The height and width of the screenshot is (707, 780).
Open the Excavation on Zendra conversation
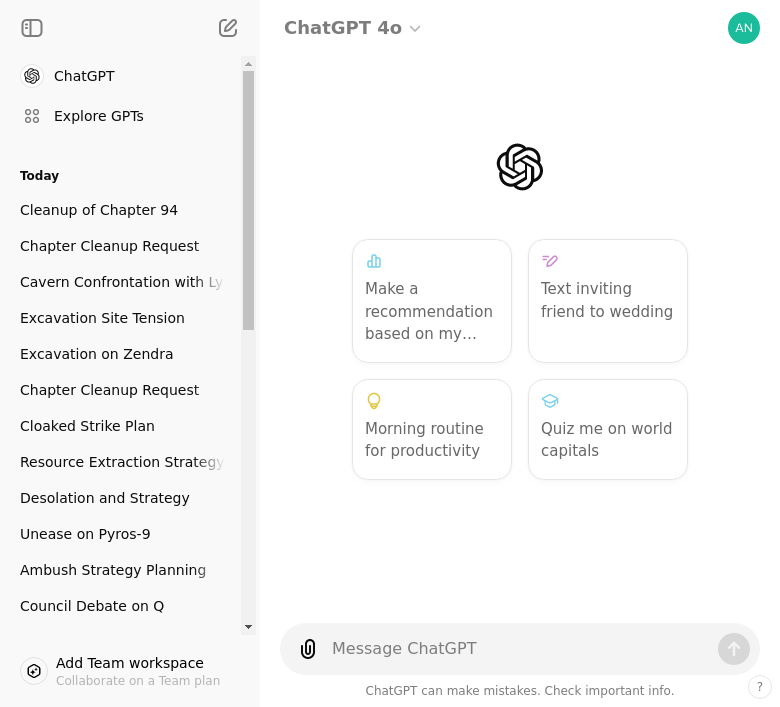97,354
